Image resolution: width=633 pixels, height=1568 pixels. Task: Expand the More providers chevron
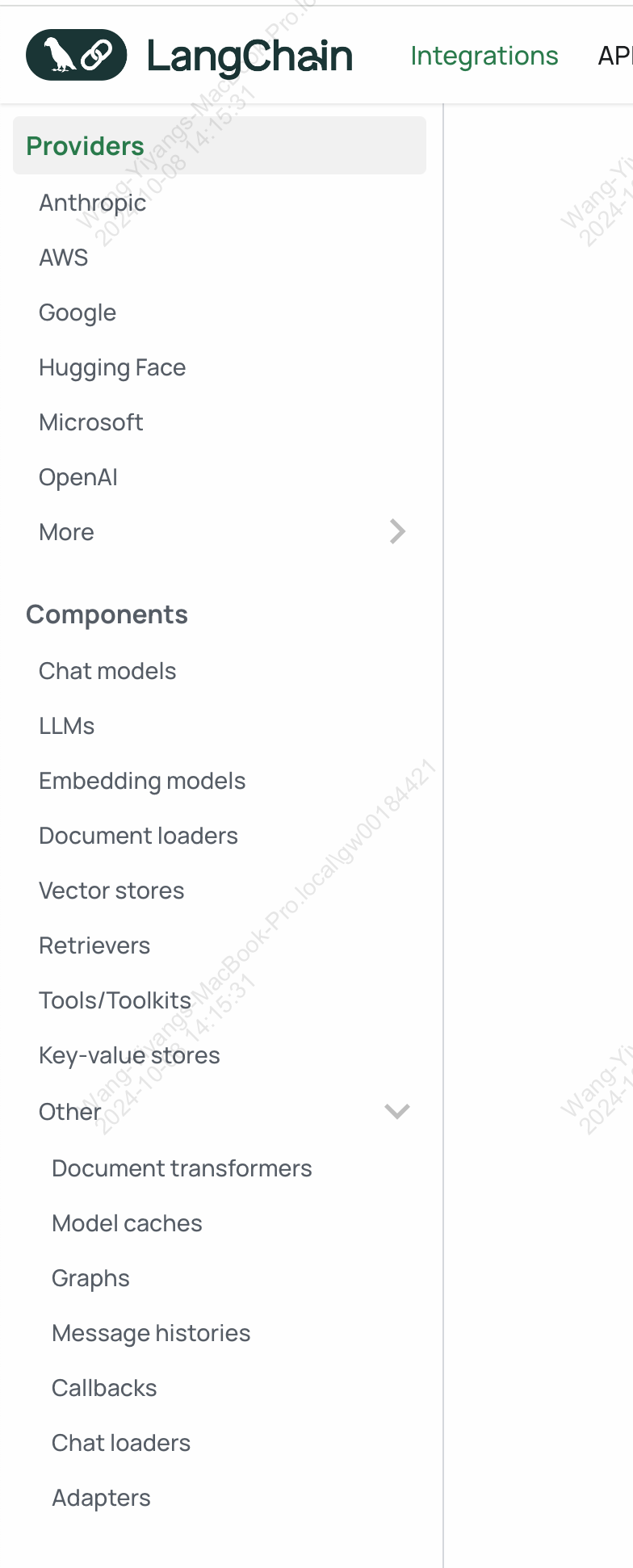coord(397,531)
